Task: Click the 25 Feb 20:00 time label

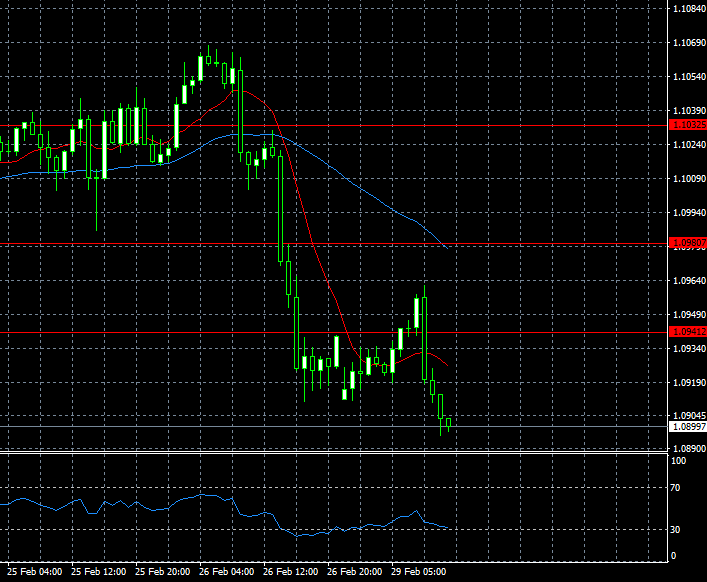Action: point(163,572)
